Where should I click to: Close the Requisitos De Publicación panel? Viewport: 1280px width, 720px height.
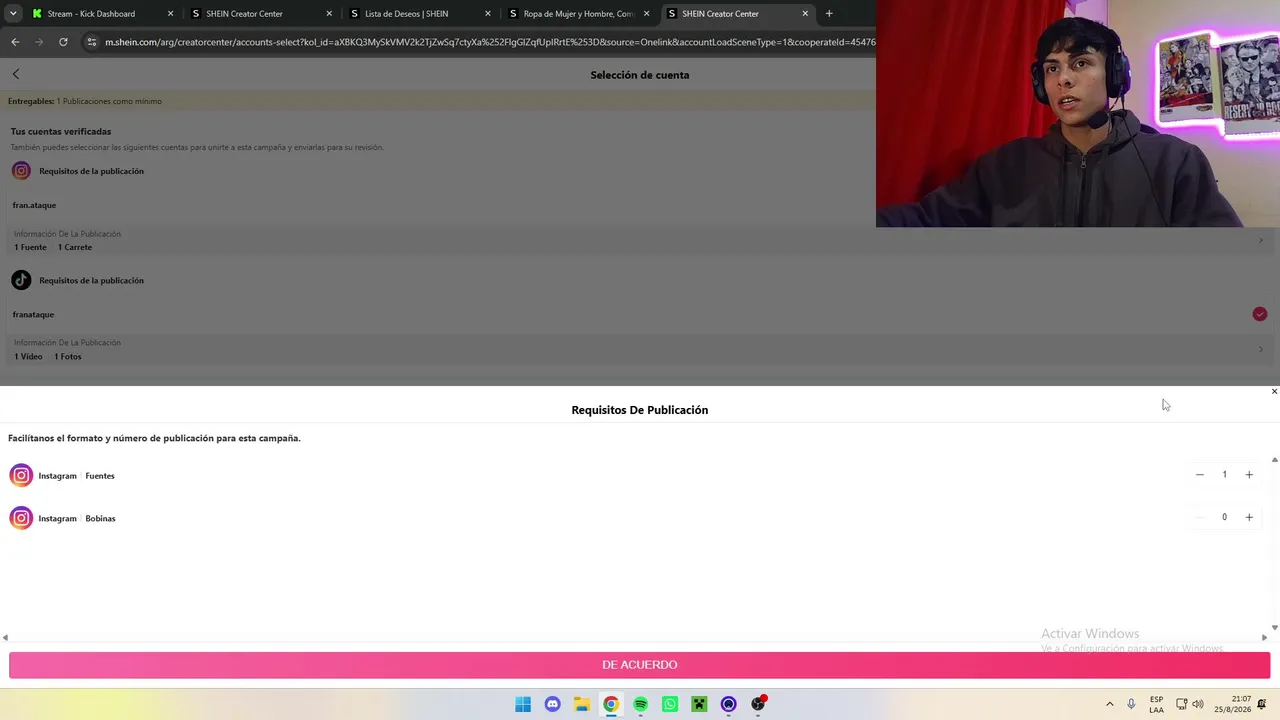[x=1274, y=391]
